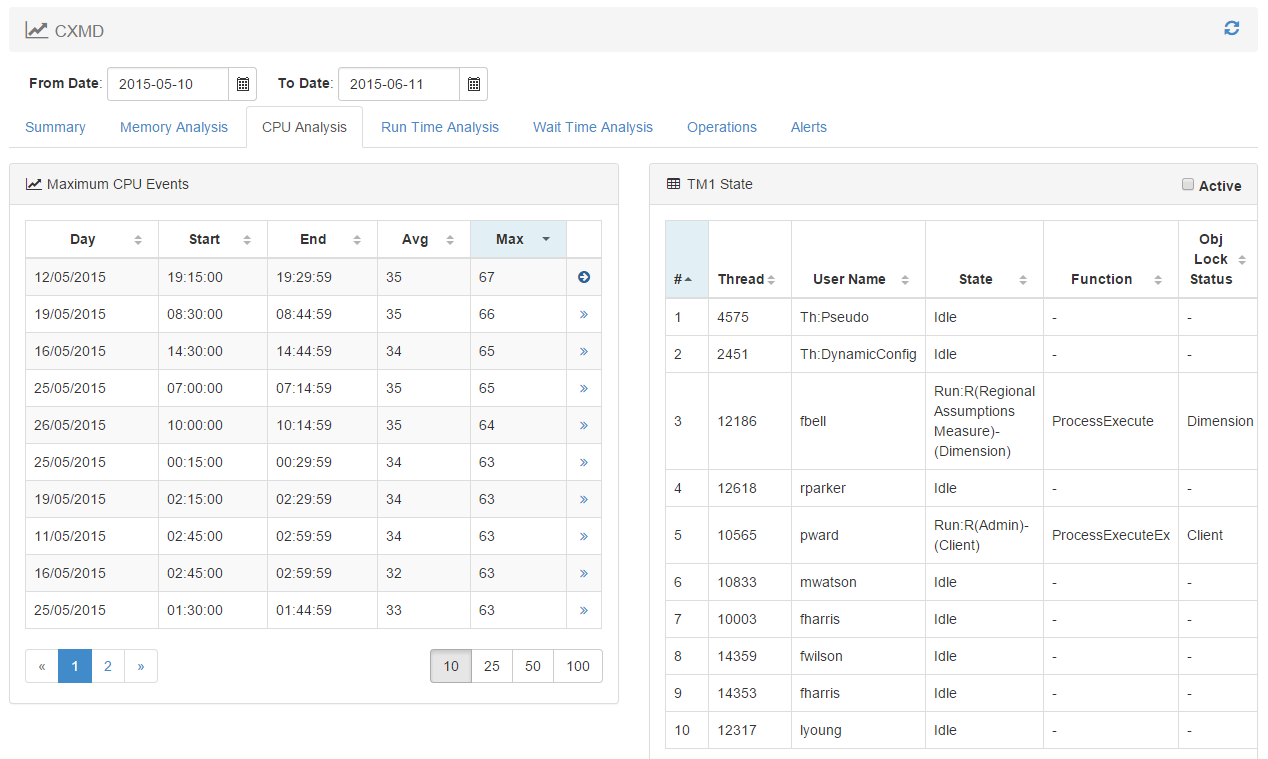The width and height of the screenshot is (1268, 759).
Task: Sort TM1 State by Function column
Action: pos(1111,259)
